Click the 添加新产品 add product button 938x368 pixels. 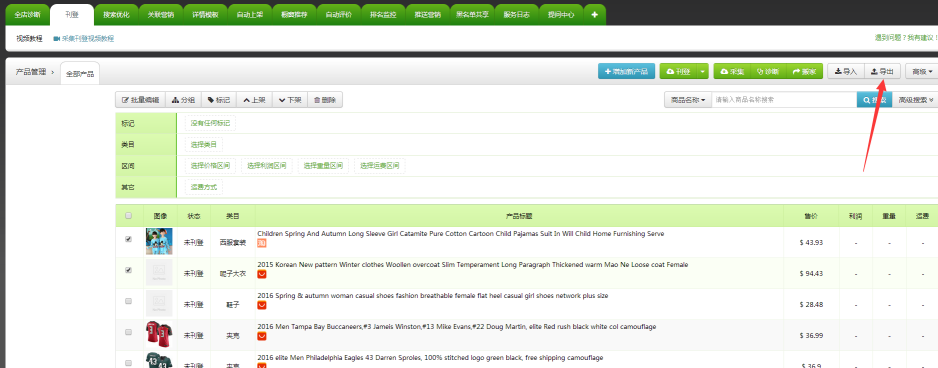(x=626, y=71)
